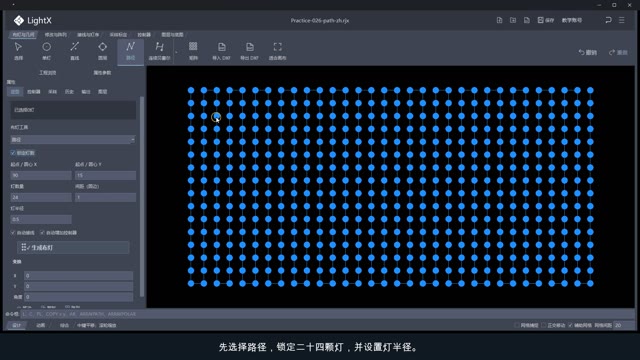
Task: Toggle the auto wiring checkbox
Action: click(13, 233)
